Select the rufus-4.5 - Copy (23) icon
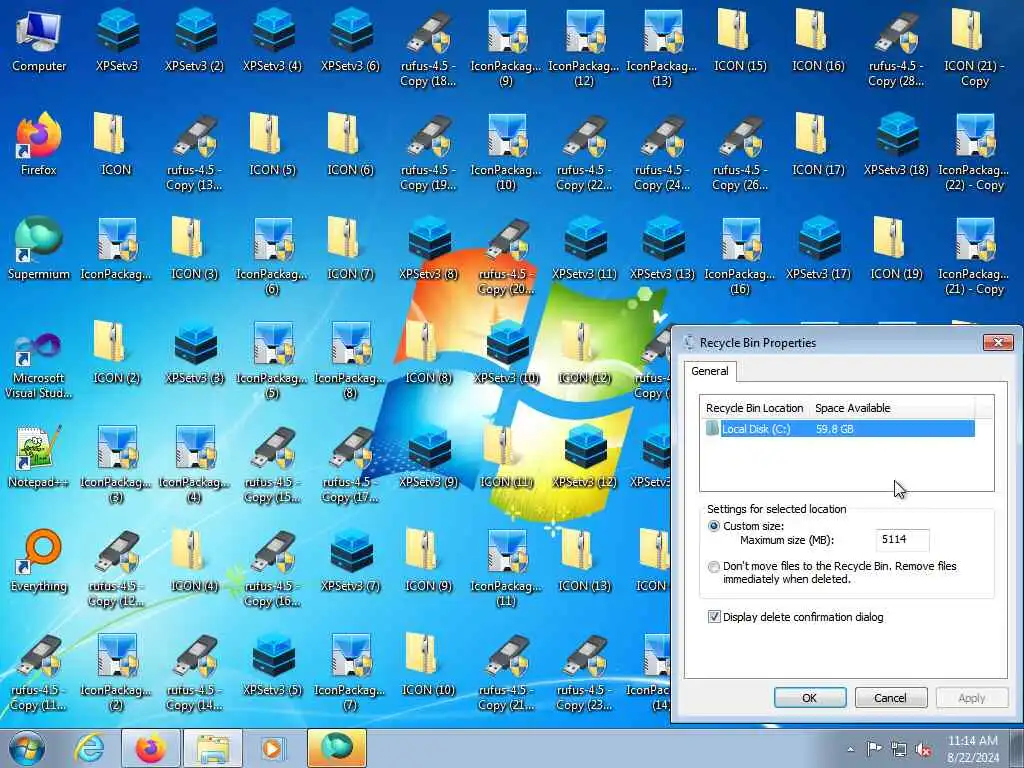 click(584, 673)
